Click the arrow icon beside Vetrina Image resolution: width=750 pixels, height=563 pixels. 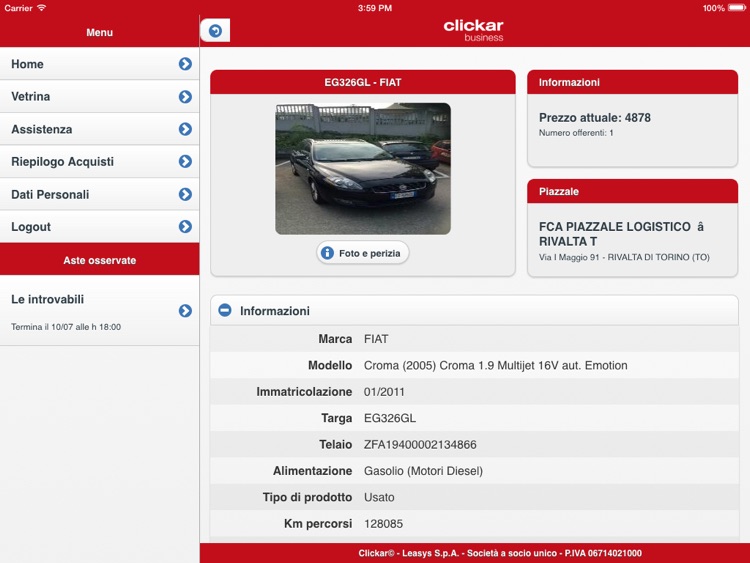pos(185,97)
